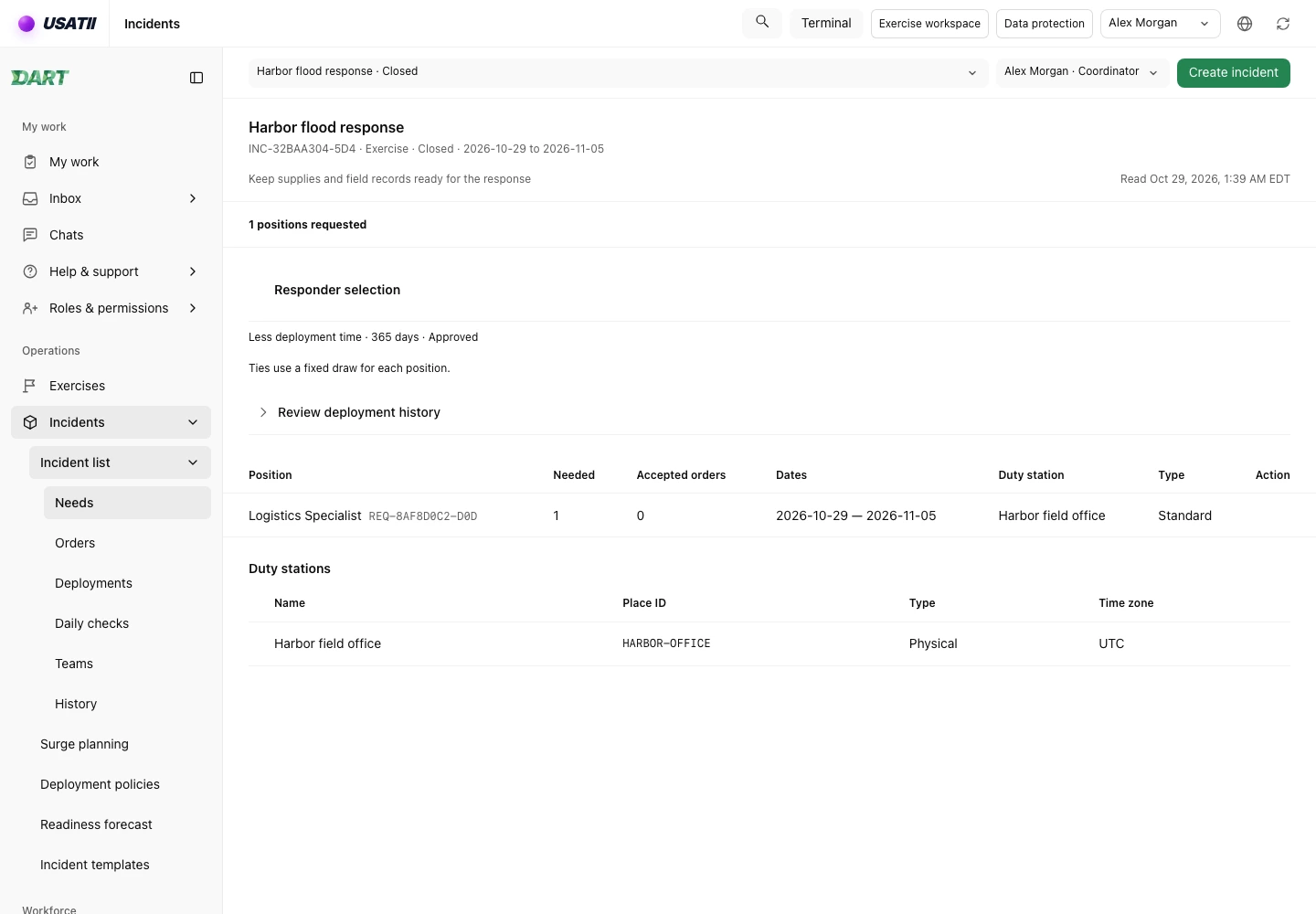Click the Data protection button
The width and height of the screenshot is (1316, 914).
[1045, 24]
